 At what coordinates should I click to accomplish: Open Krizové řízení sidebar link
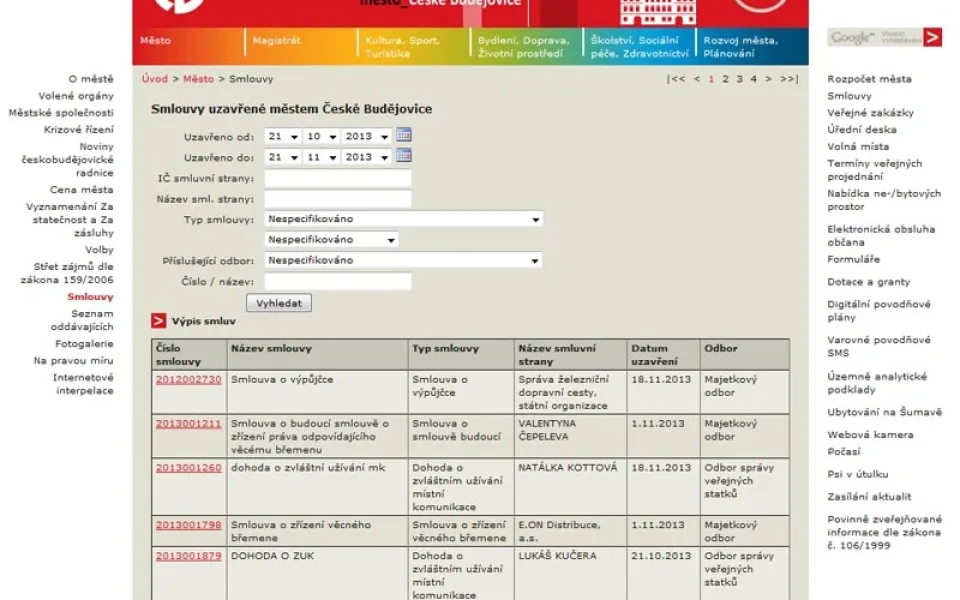78,130
